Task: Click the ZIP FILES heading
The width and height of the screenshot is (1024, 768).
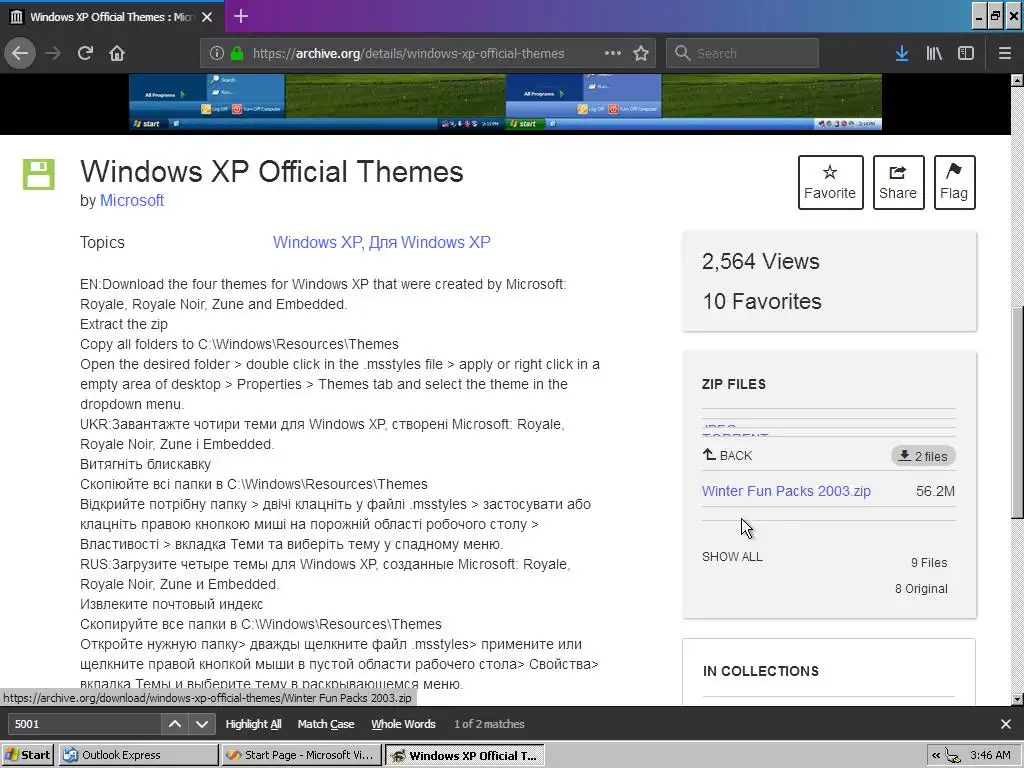Action: 733,384
